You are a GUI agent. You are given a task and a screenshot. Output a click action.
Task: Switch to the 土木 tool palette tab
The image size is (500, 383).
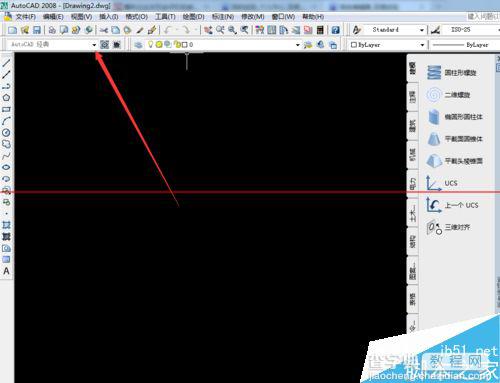tap(413, 213)
